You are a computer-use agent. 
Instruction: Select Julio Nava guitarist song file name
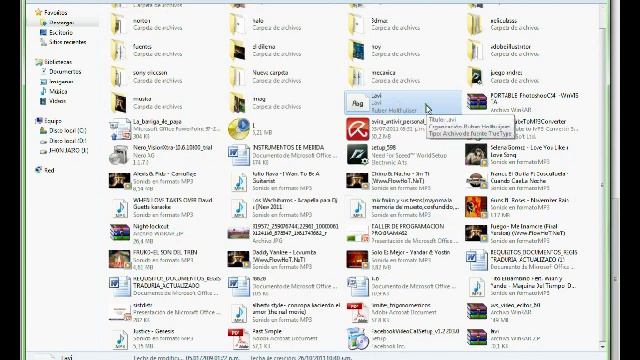pyautogui.click(x=286, y=178)
